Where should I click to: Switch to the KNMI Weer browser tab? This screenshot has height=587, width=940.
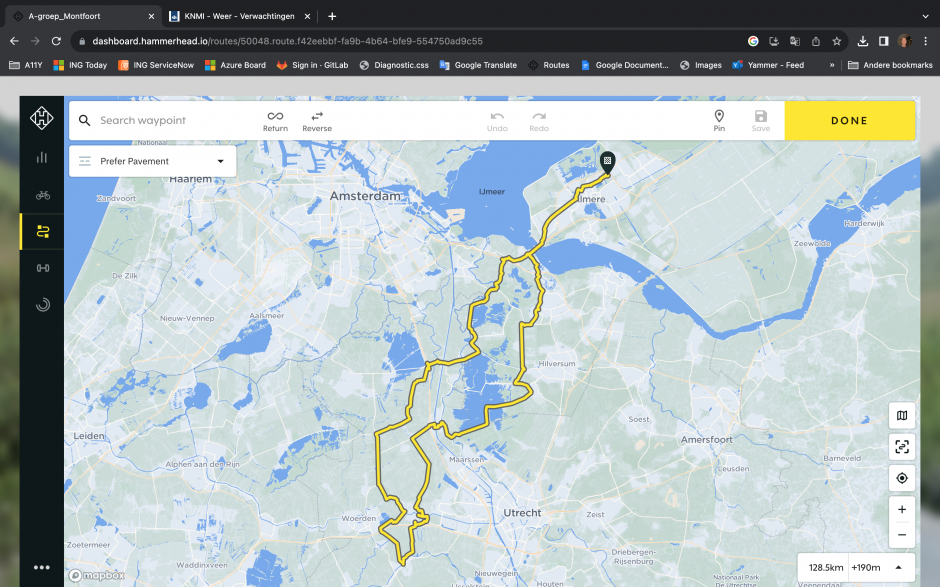[x=238, y=16]
